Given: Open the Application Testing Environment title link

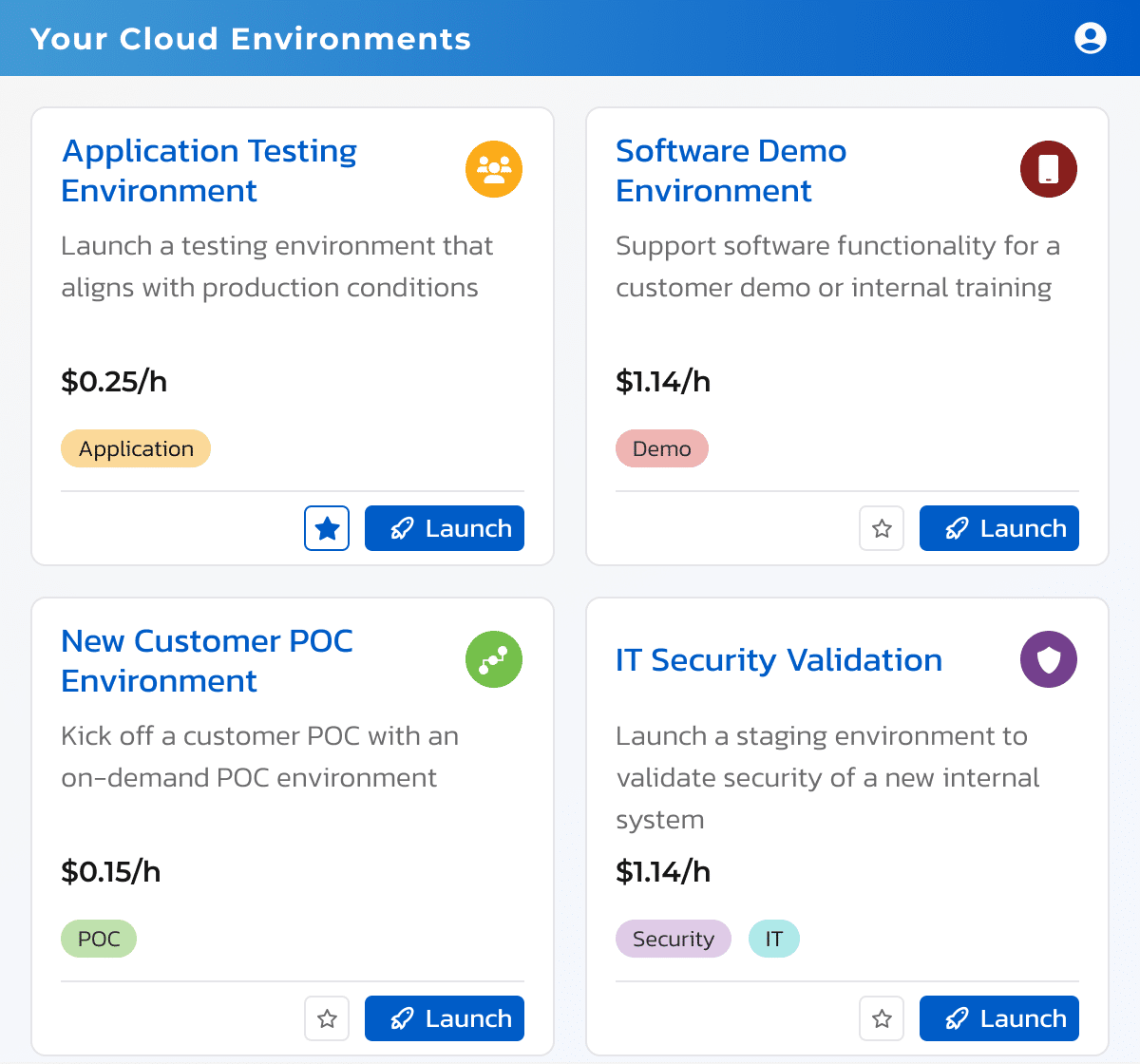Looking at the screenshot, I should (x=208, y=171).
